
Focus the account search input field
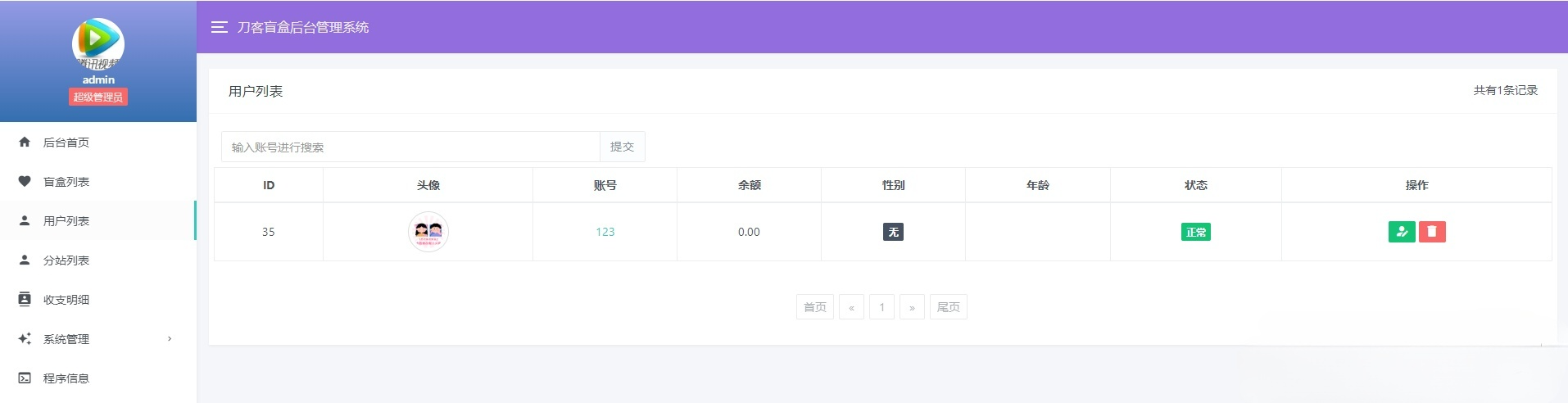coord(410,147)
